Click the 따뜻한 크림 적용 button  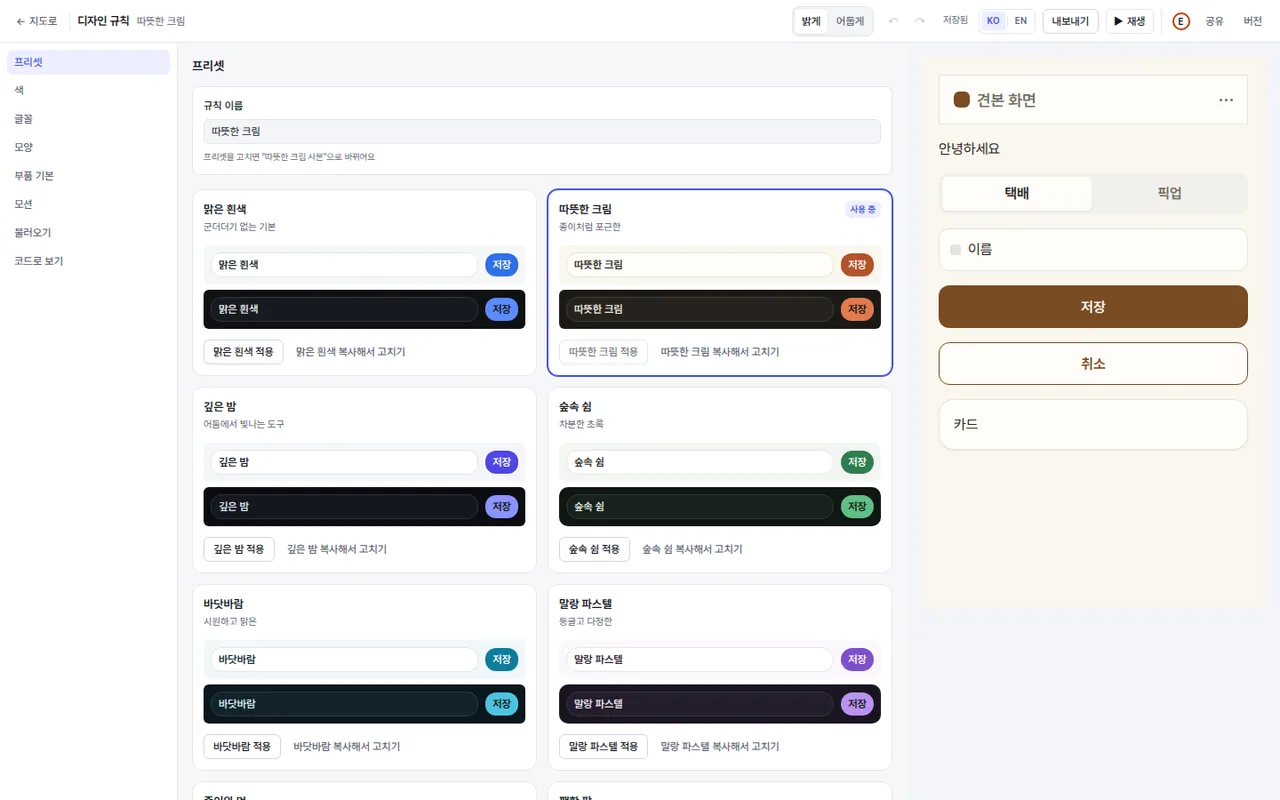[x=603, y=352]
